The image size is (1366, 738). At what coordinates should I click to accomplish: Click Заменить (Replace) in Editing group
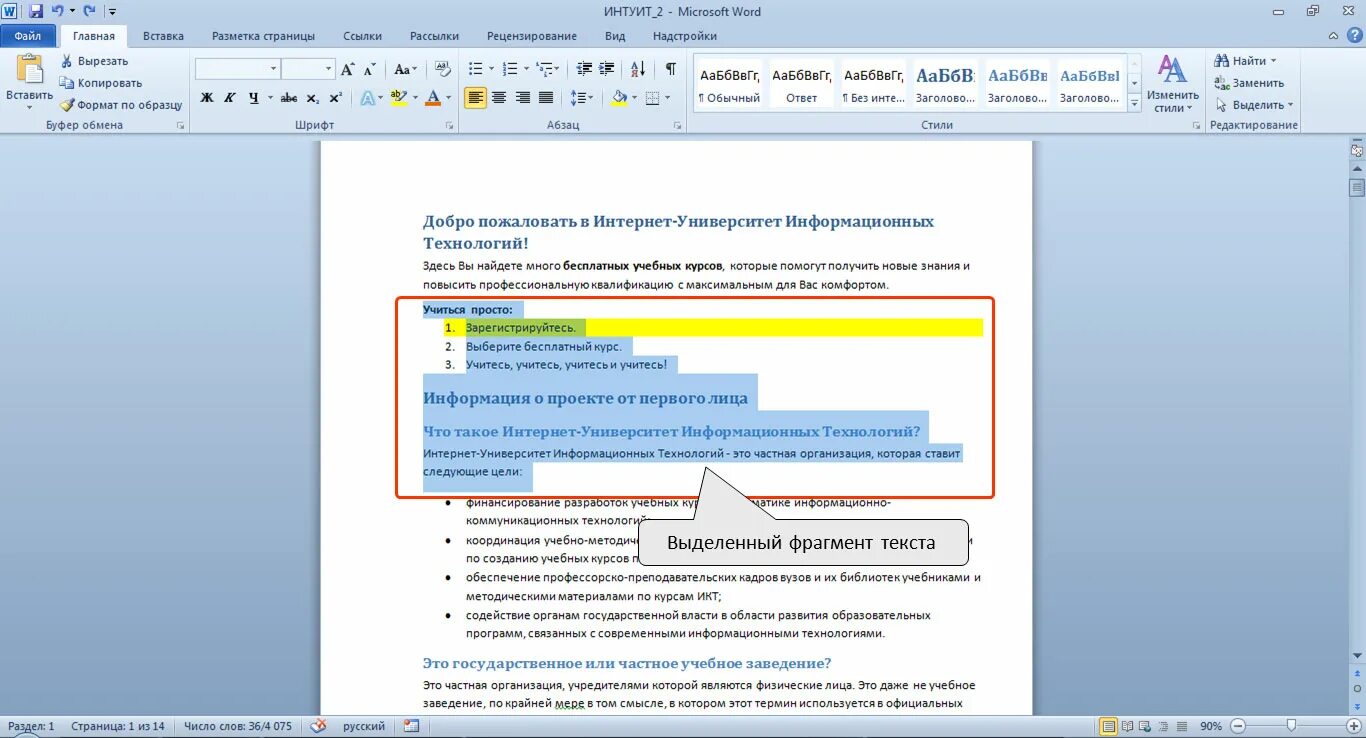coord(1249,83)
